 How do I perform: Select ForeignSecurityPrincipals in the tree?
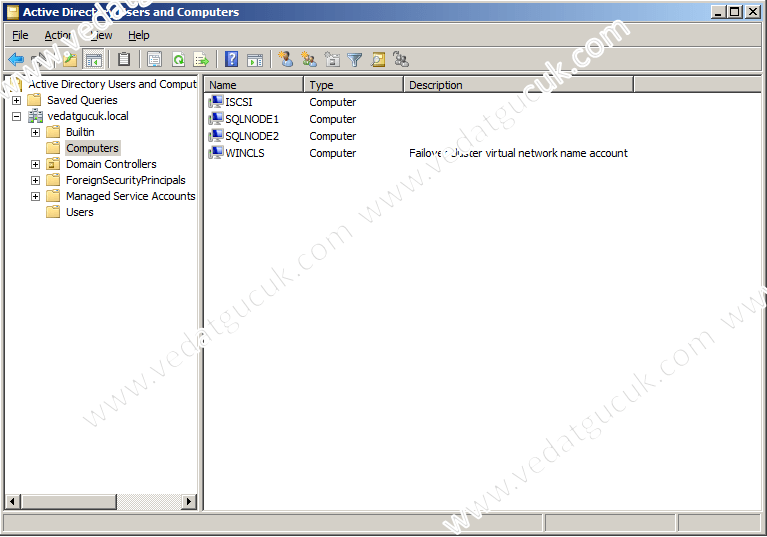coord(126,180)
